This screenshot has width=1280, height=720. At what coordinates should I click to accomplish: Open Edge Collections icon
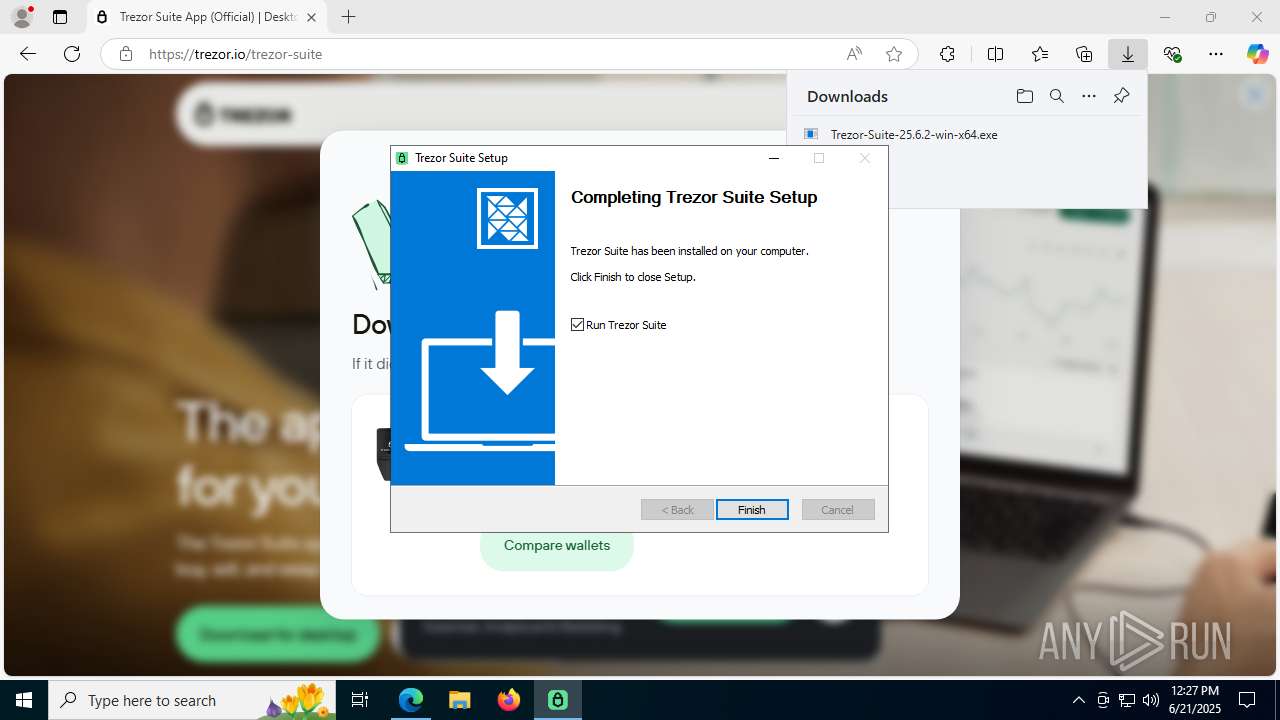[1084, 54]
